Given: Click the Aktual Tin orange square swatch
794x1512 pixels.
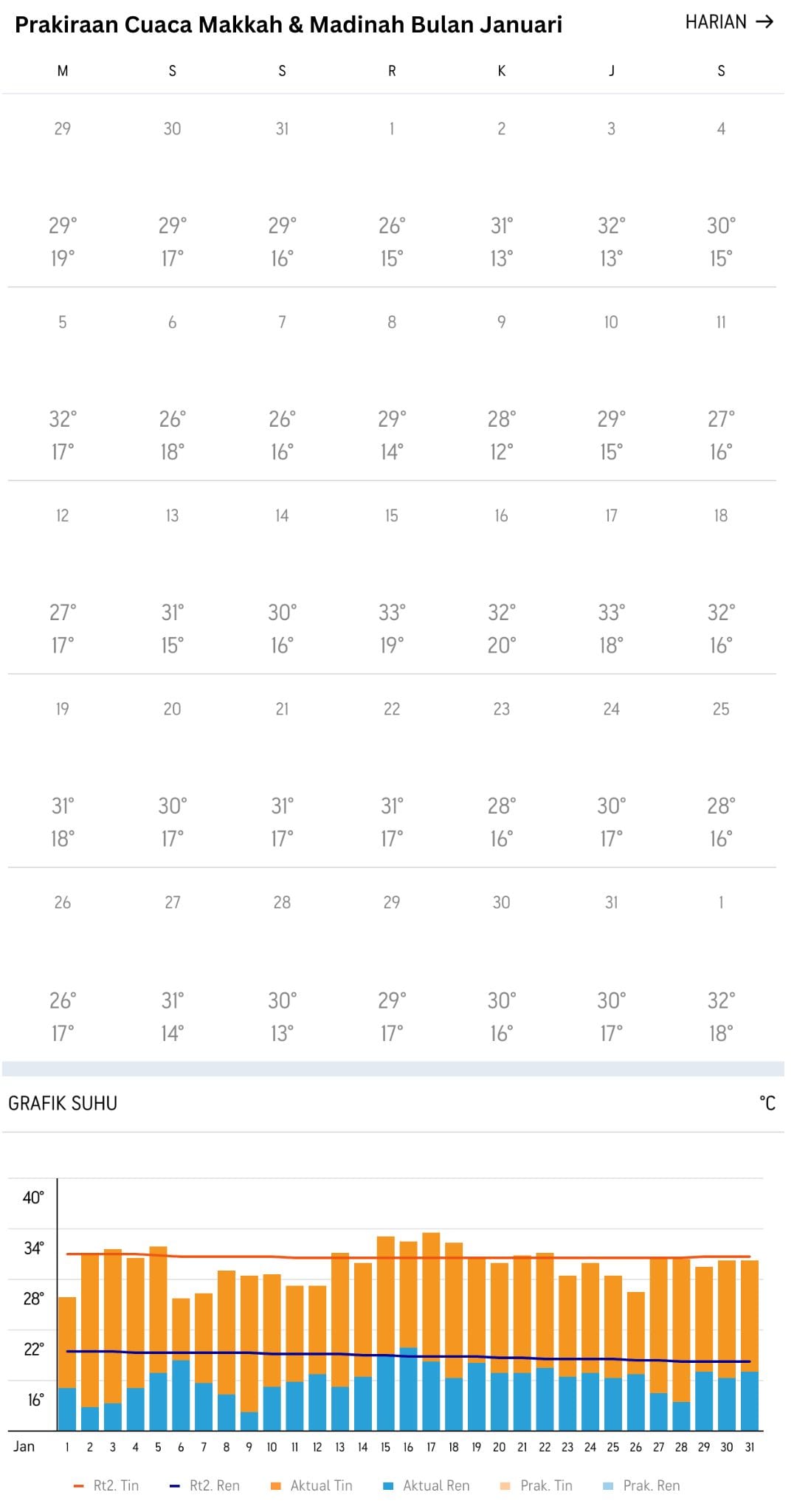Looking at the screenshot, I should [276, 1485].
